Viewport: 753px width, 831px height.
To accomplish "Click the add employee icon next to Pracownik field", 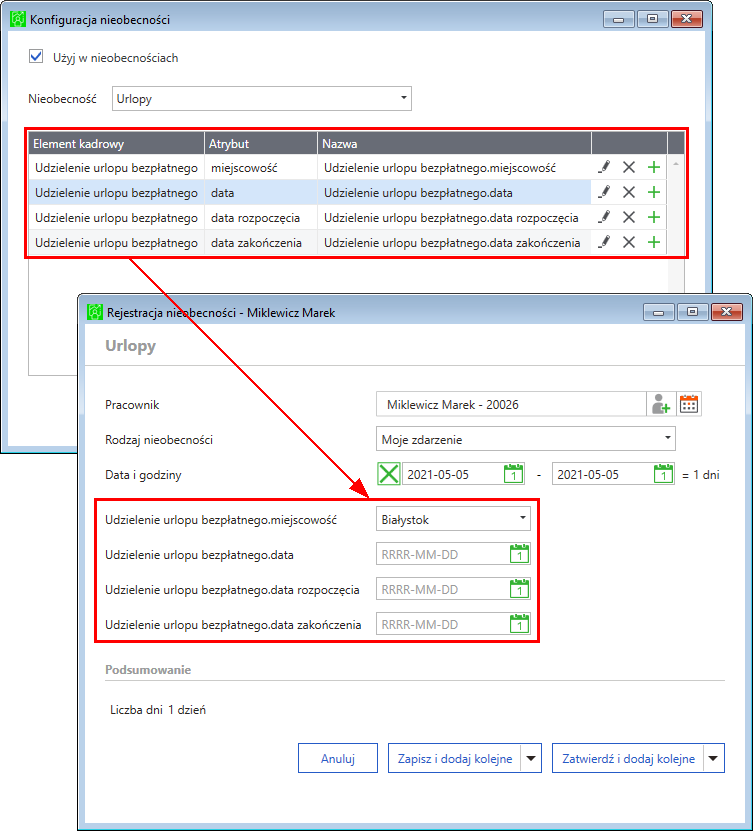I will [661, 404].
